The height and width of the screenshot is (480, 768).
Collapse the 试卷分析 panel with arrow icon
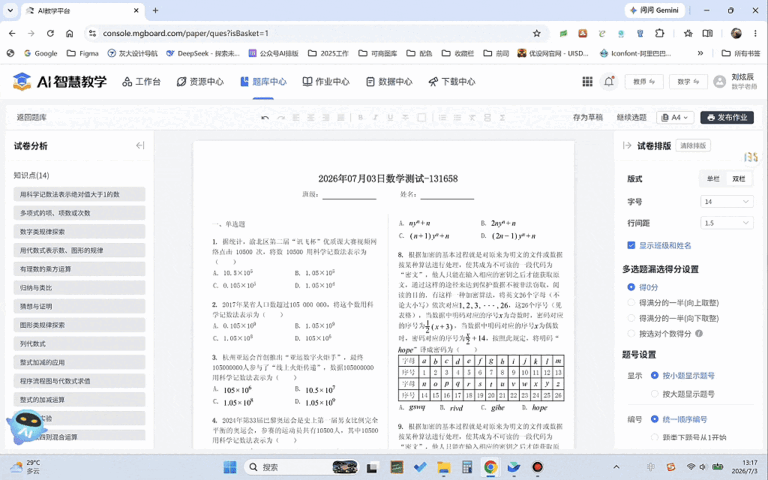[140, 145]
